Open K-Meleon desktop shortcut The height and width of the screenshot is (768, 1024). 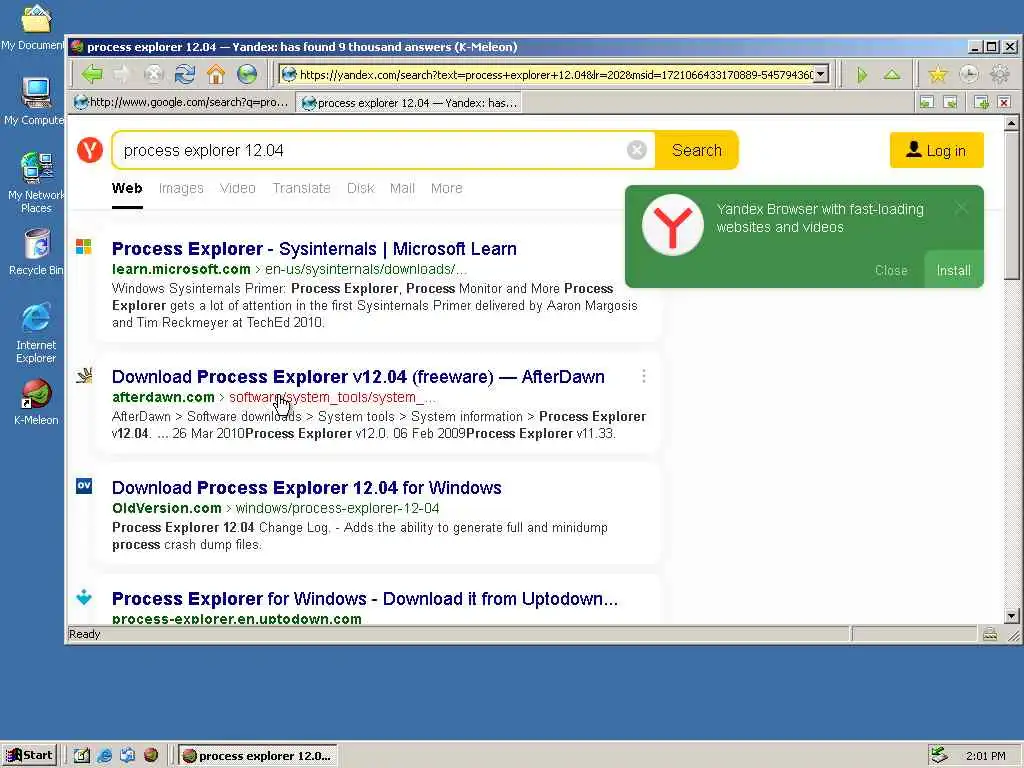36,402
